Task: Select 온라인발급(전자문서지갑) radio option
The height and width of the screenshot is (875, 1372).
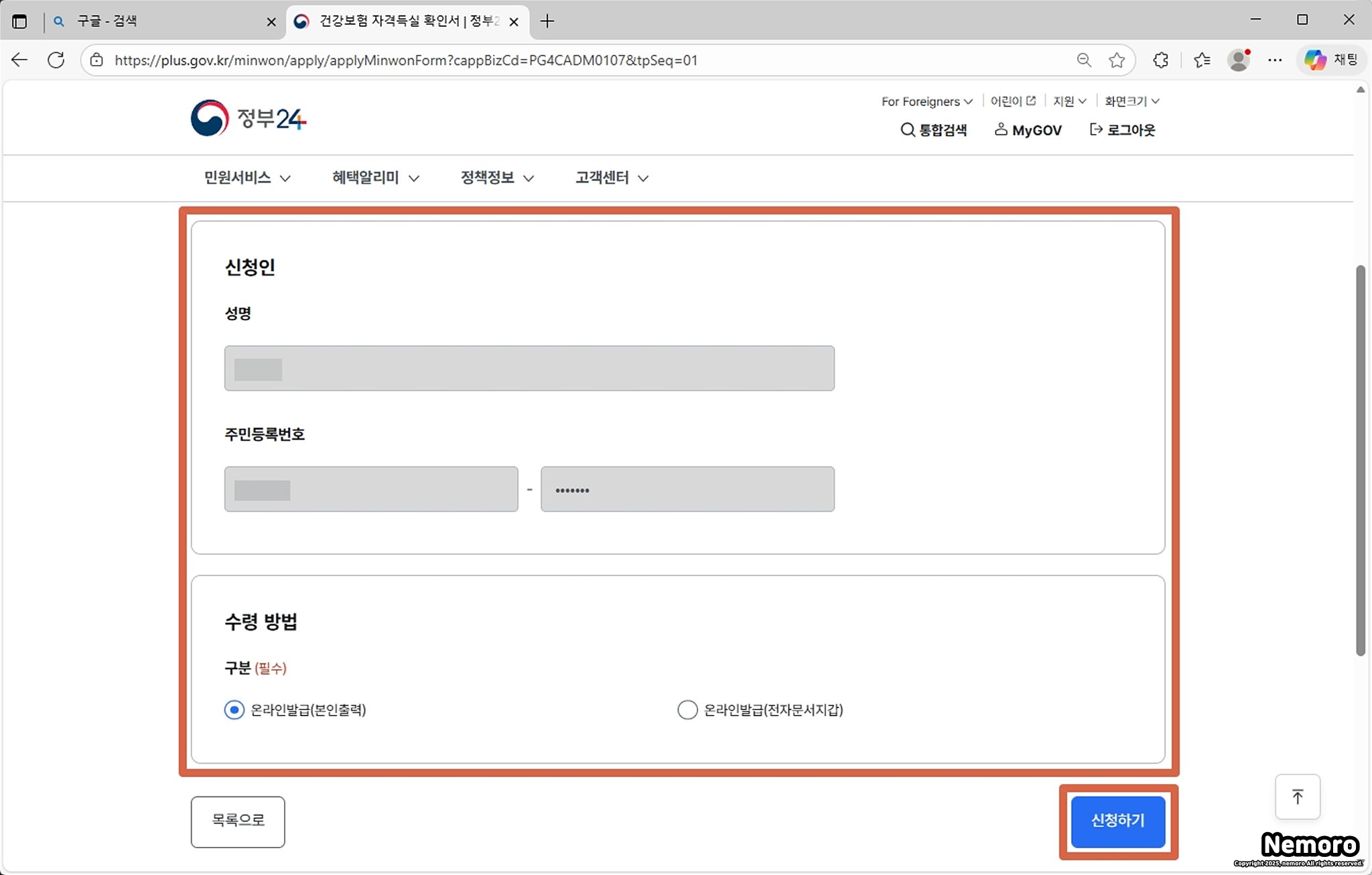Action: coord(687,710)
